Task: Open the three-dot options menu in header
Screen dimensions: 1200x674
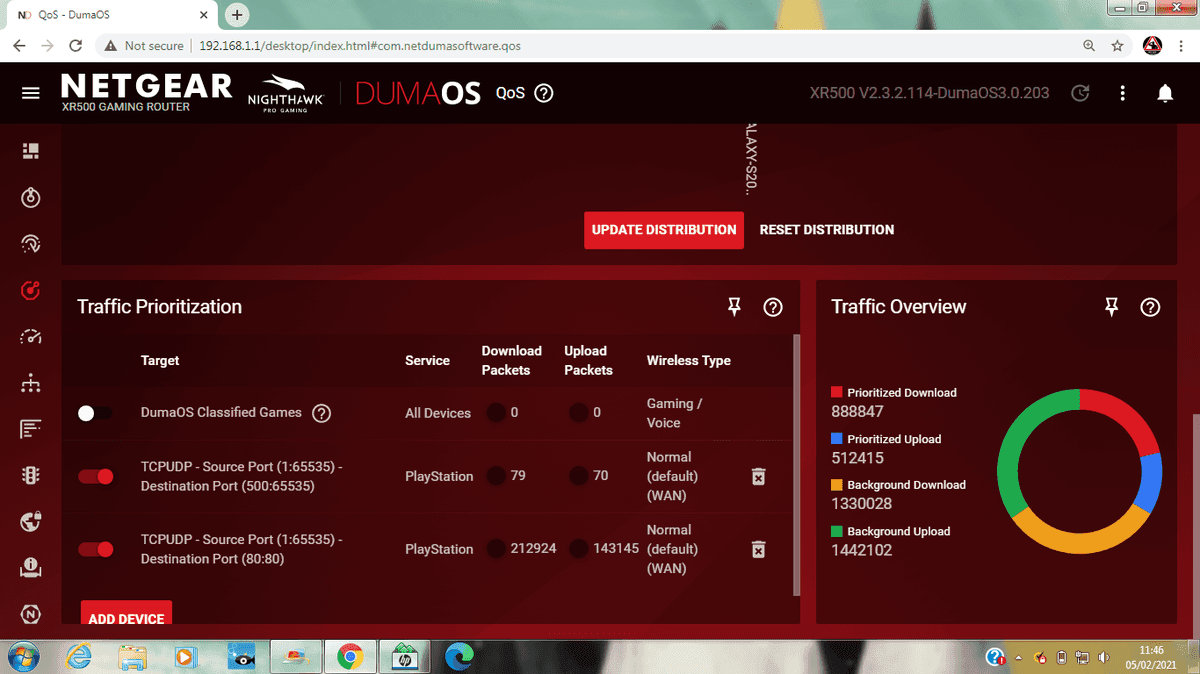Action: click(1123, 93)
